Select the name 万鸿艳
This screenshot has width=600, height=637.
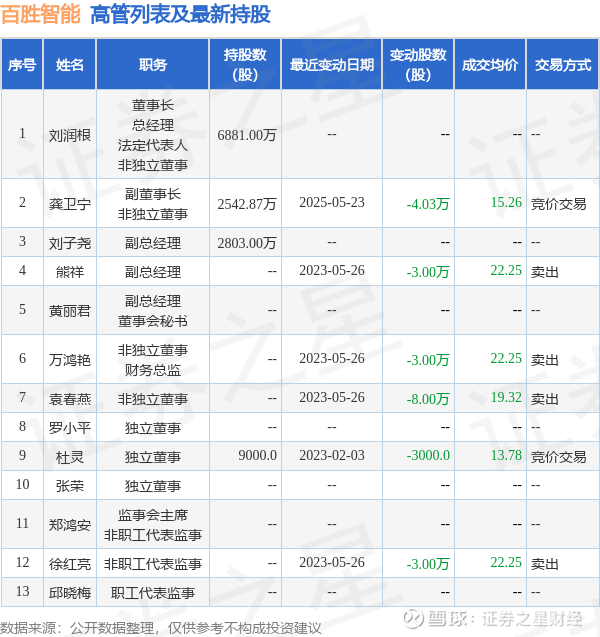pos(70,360)
